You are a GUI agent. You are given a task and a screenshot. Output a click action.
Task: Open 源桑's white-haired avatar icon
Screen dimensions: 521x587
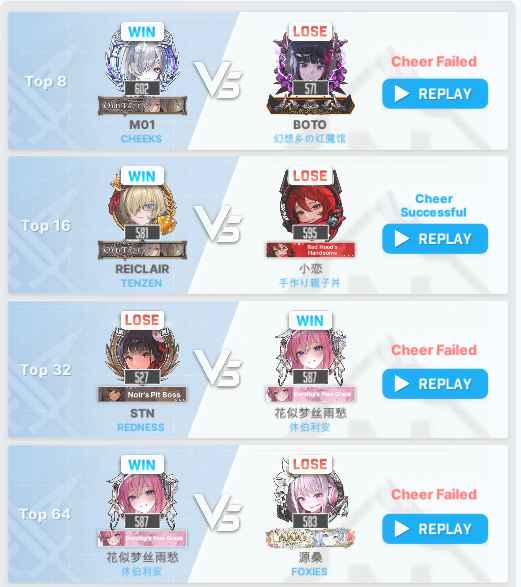point(310,496)
